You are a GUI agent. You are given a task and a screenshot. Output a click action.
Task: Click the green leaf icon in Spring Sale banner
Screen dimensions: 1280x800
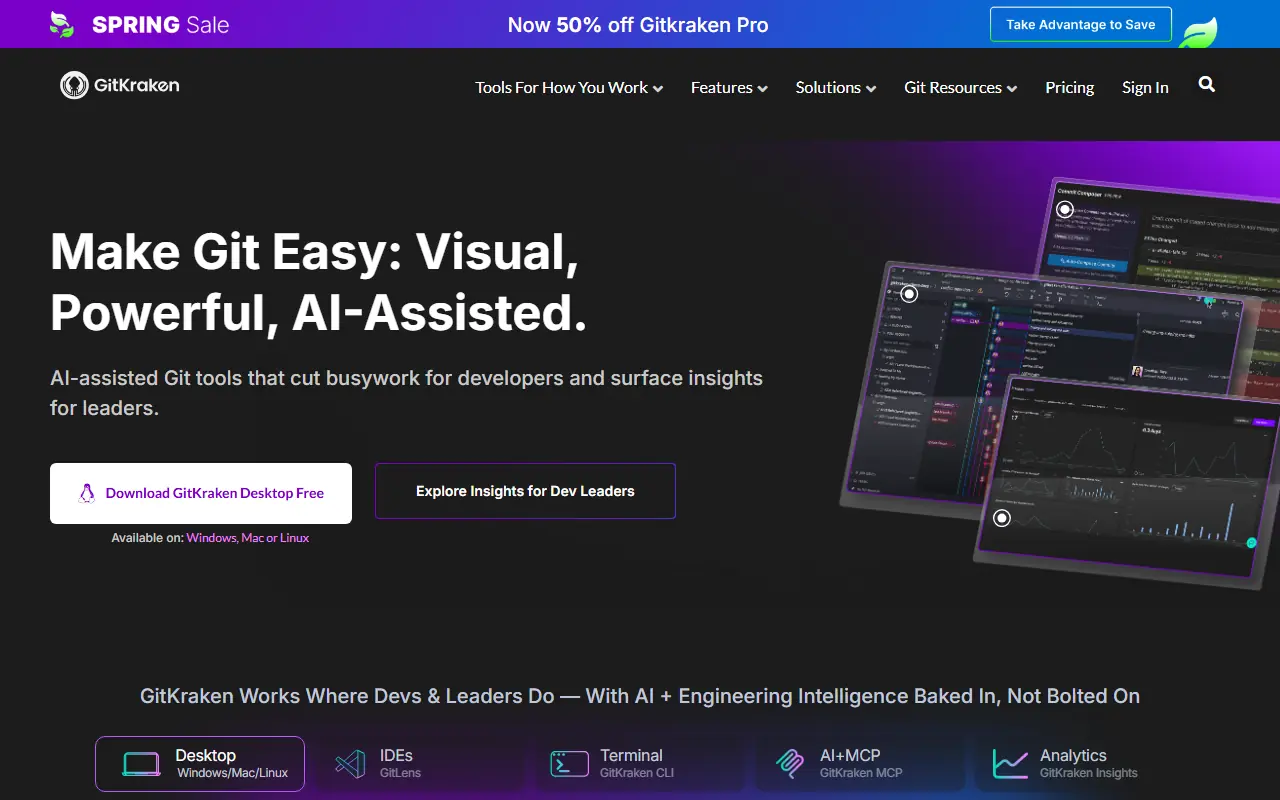tap(62, 25)
